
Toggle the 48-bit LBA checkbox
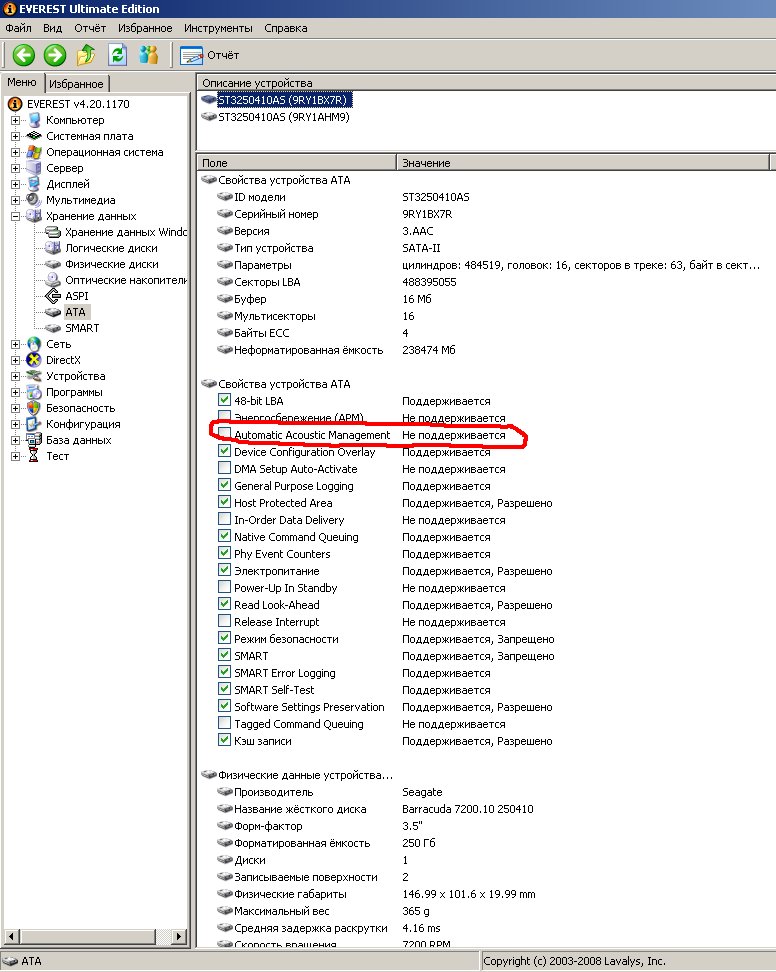[x=224, y=401]
